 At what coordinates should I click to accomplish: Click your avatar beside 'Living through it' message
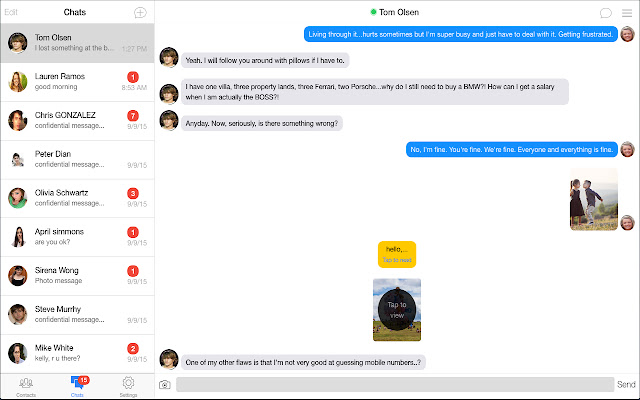click(x=627, y=34)
